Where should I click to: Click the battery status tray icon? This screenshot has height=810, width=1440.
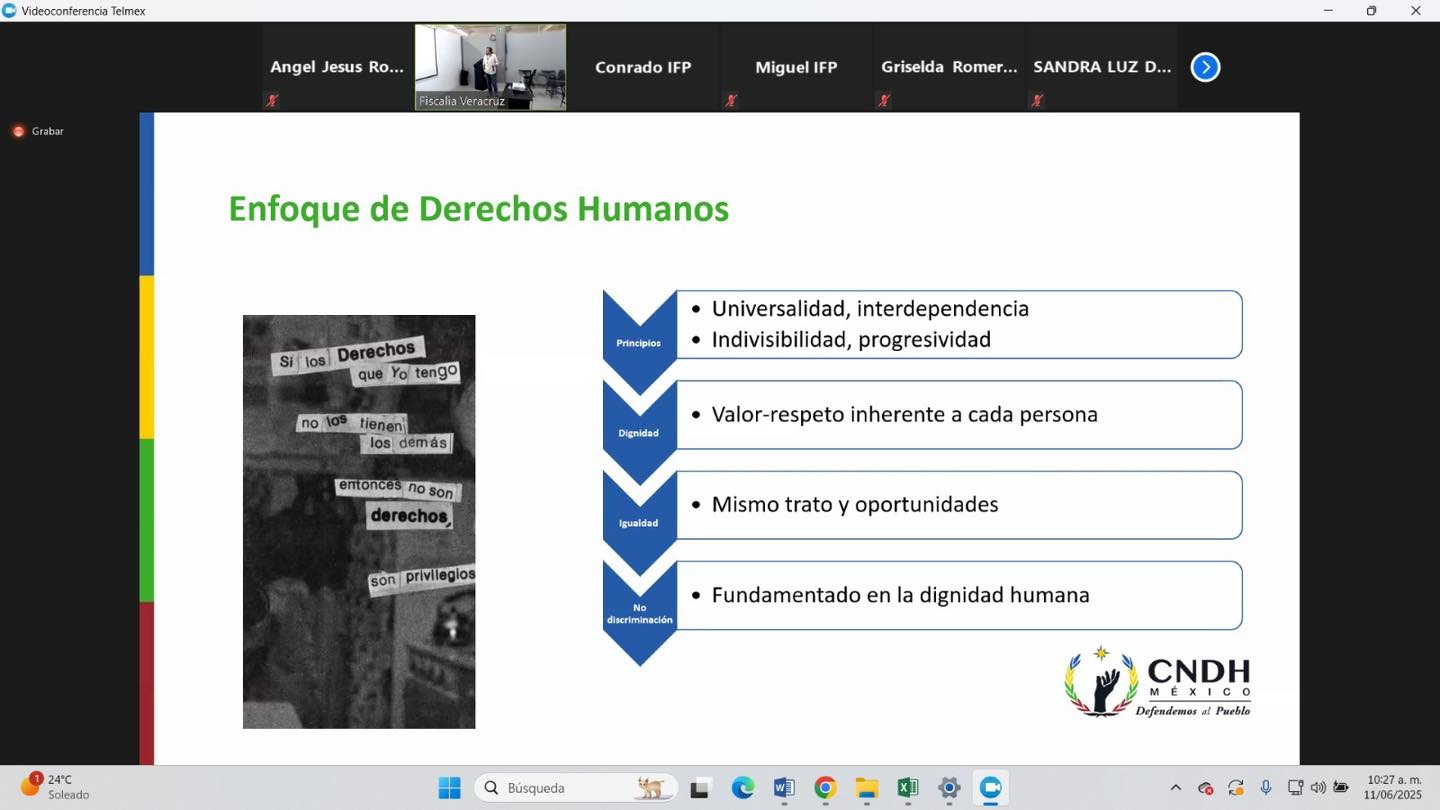click(x=1341, y=788)
